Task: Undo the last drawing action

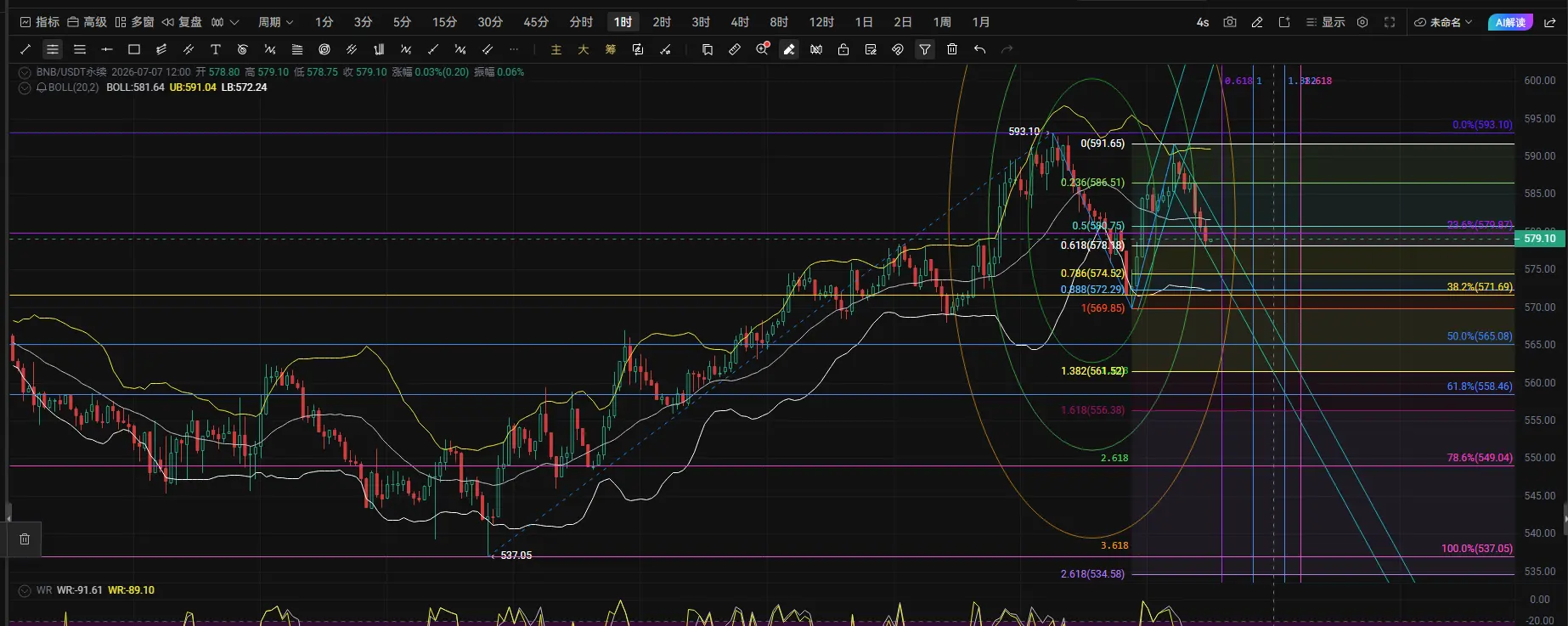Action: coord(979,49)
